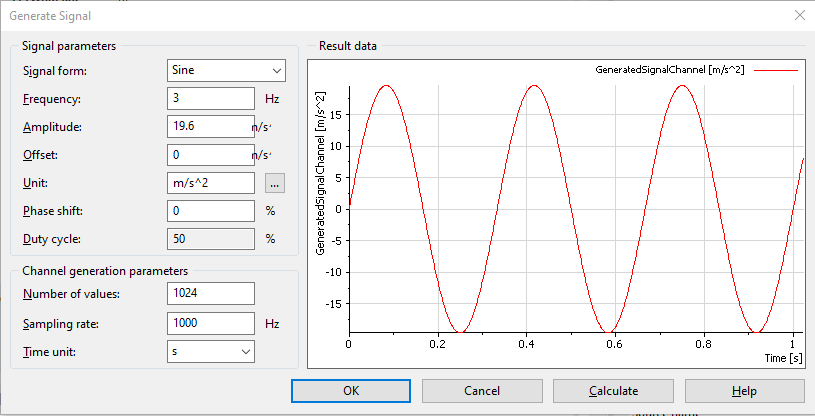Click the Time [s] axis label
Image resolution: width=815 pixels, height=416 pixels.
click(x=783, y=357)
